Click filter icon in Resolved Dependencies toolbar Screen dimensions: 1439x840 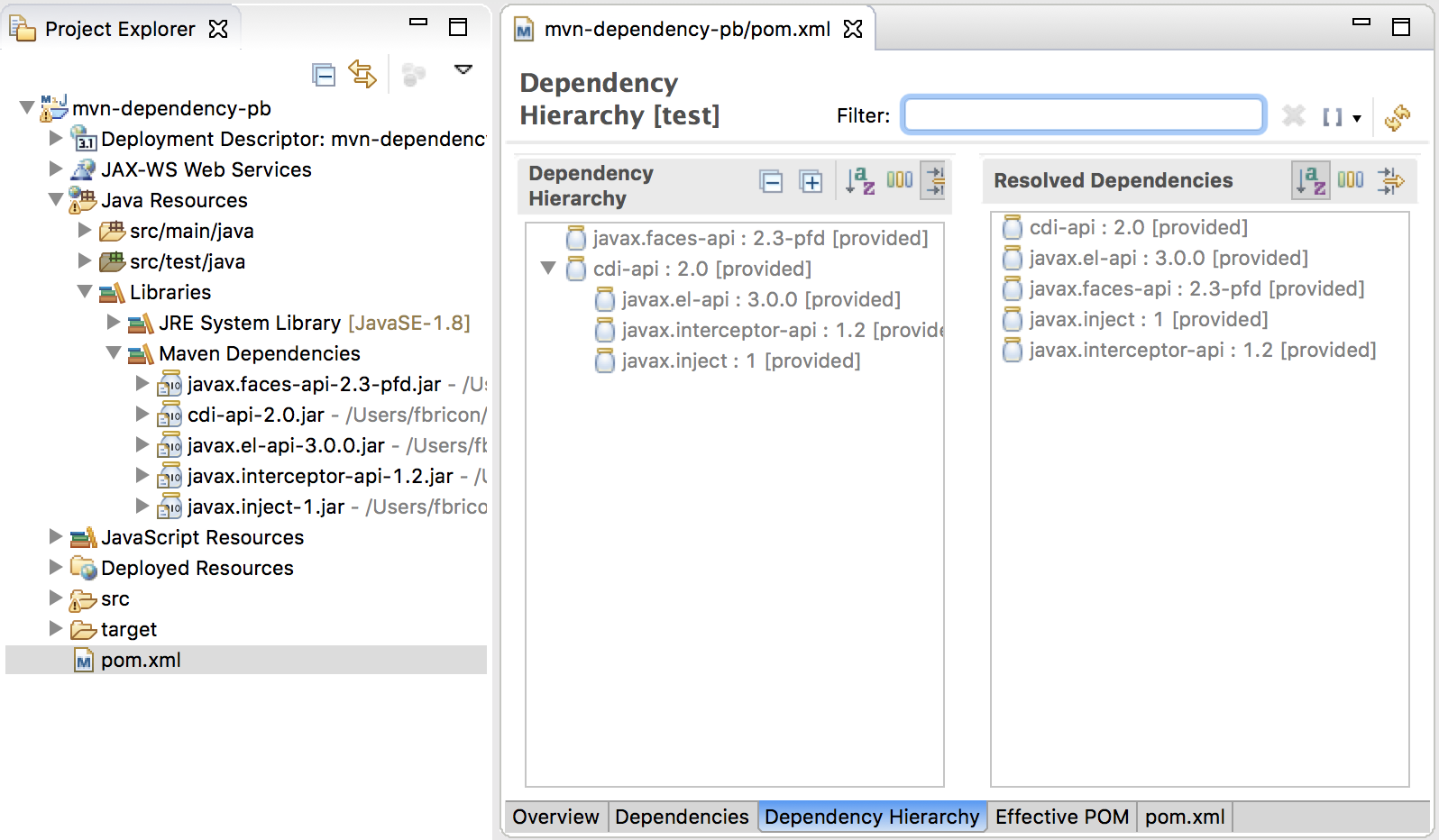point(1390,181)
